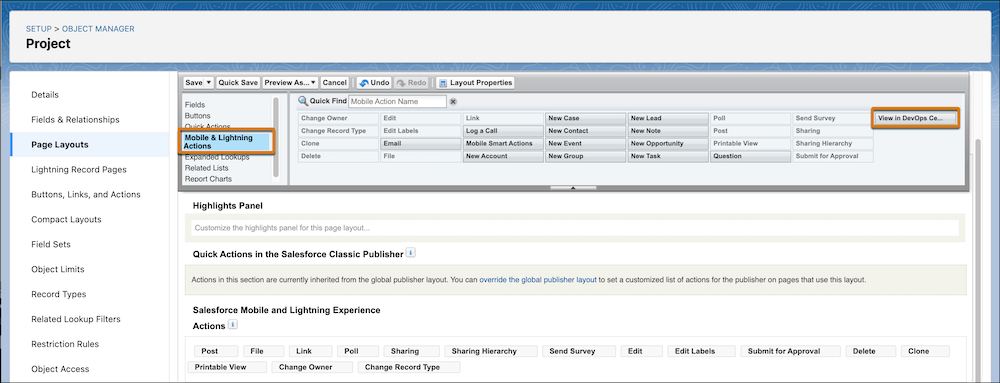The image size is (1000, 383).
Task: Open Restriction Rules in the sidebar
Action: point(65,343)
